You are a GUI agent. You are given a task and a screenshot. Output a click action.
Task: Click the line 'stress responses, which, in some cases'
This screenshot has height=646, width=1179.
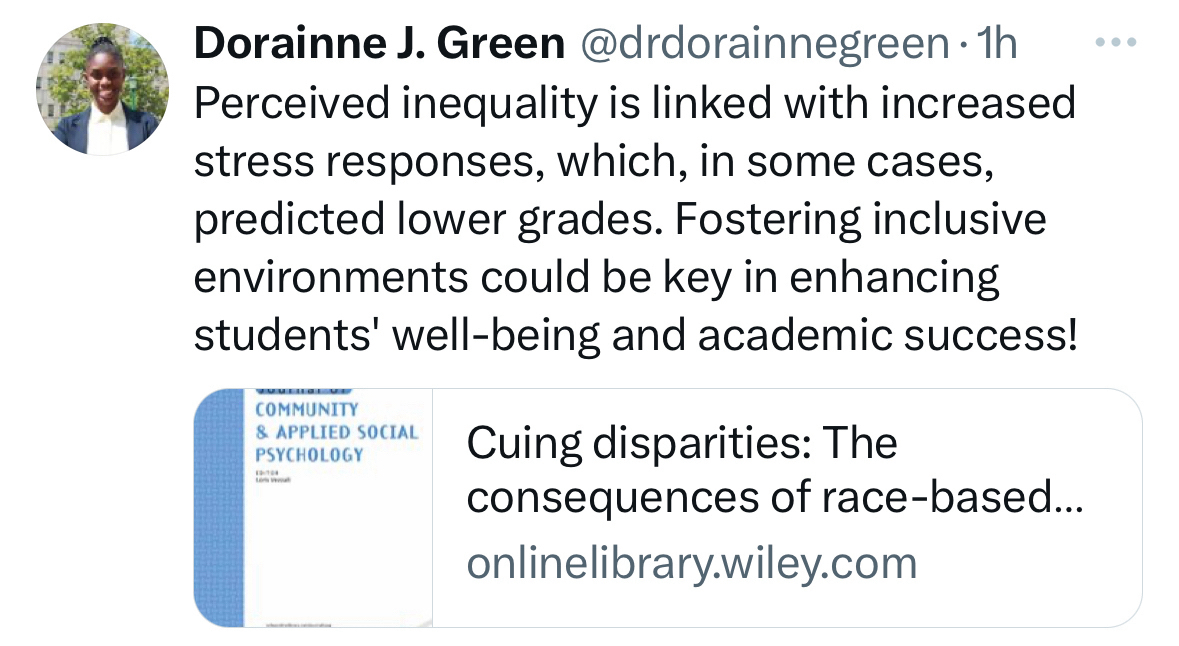click(593, 162)
